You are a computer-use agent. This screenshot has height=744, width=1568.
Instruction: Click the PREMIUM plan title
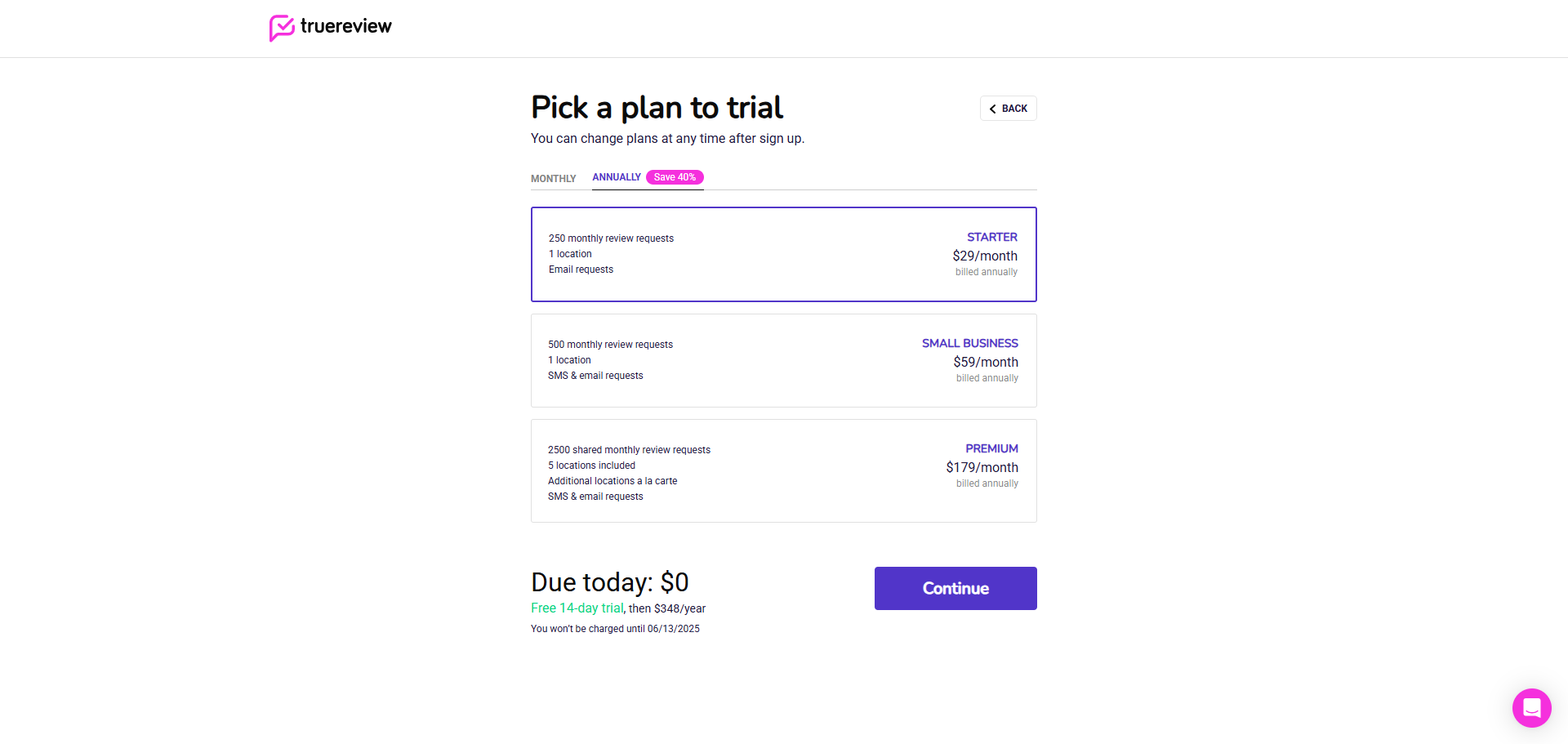[x=991, y=448]
